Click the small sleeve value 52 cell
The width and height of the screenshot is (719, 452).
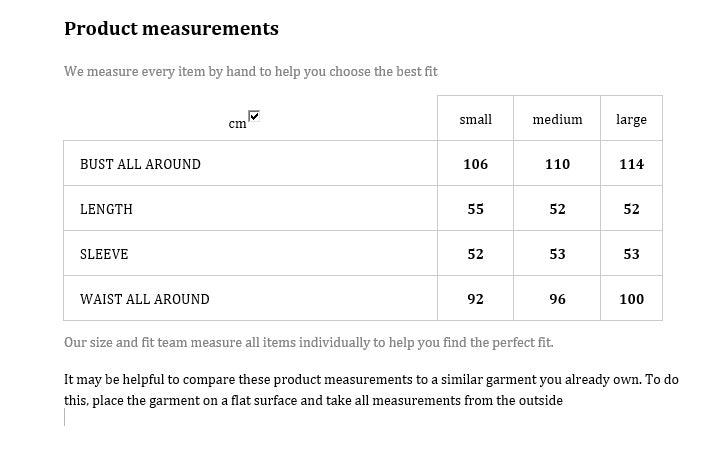click(x=475, y=254)
